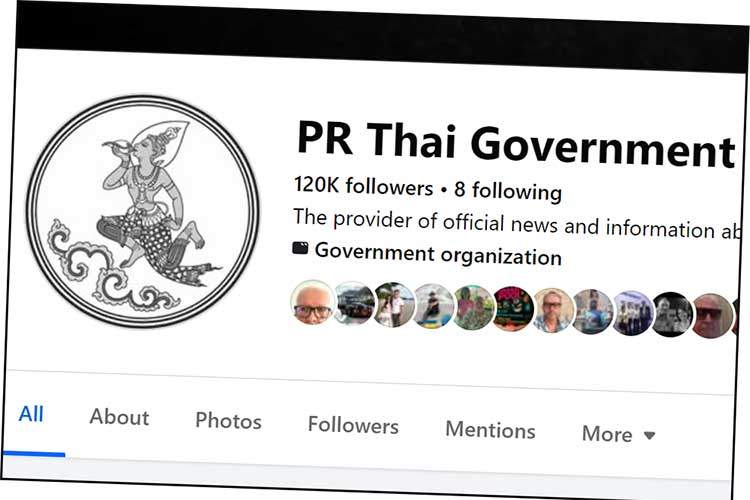Viewport: 750px width, 500px height.
Task: Click the PR Thai Government page title
Action: tap(516, 144)
